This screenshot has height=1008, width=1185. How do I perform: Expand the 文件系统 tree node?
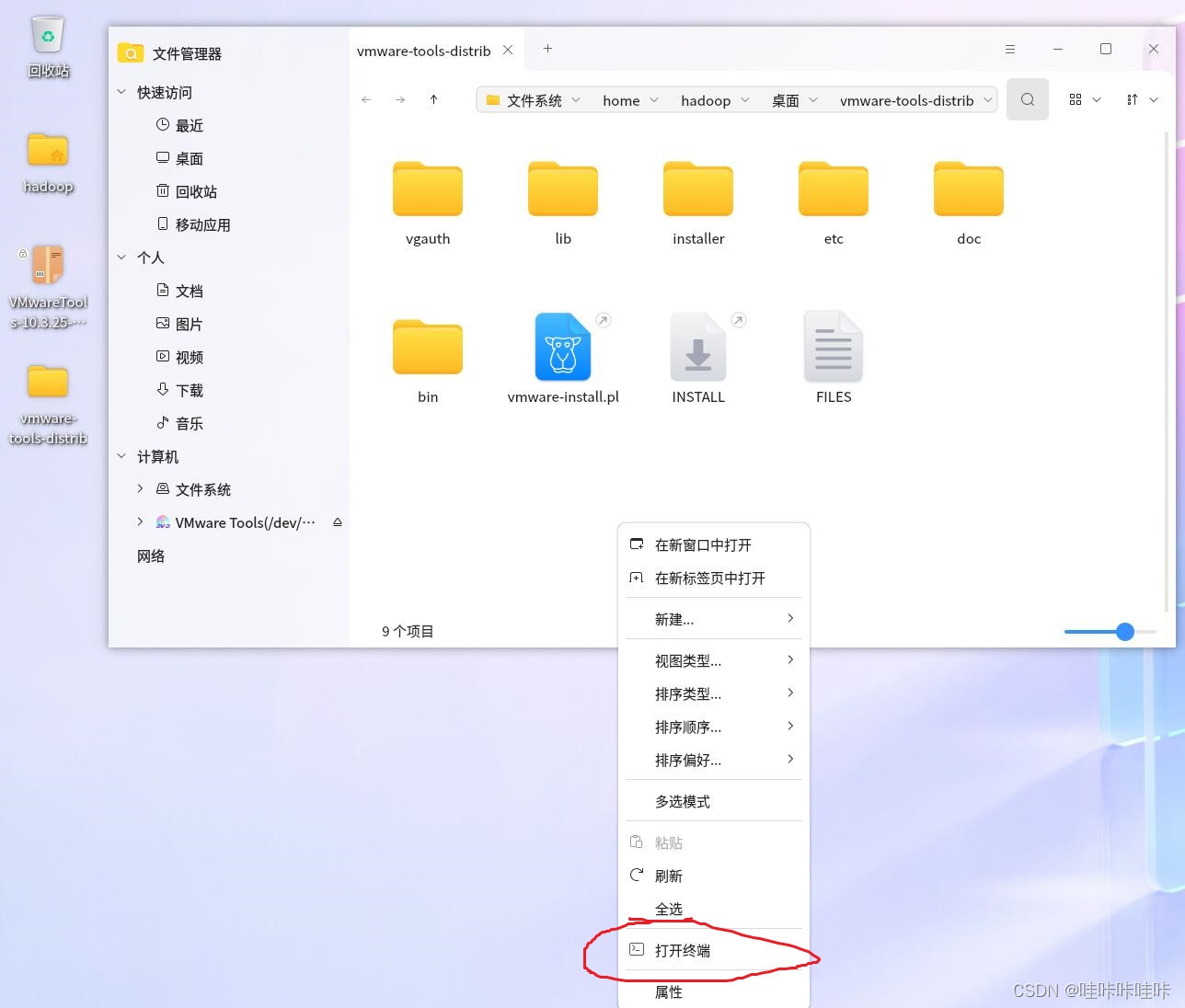140,489
